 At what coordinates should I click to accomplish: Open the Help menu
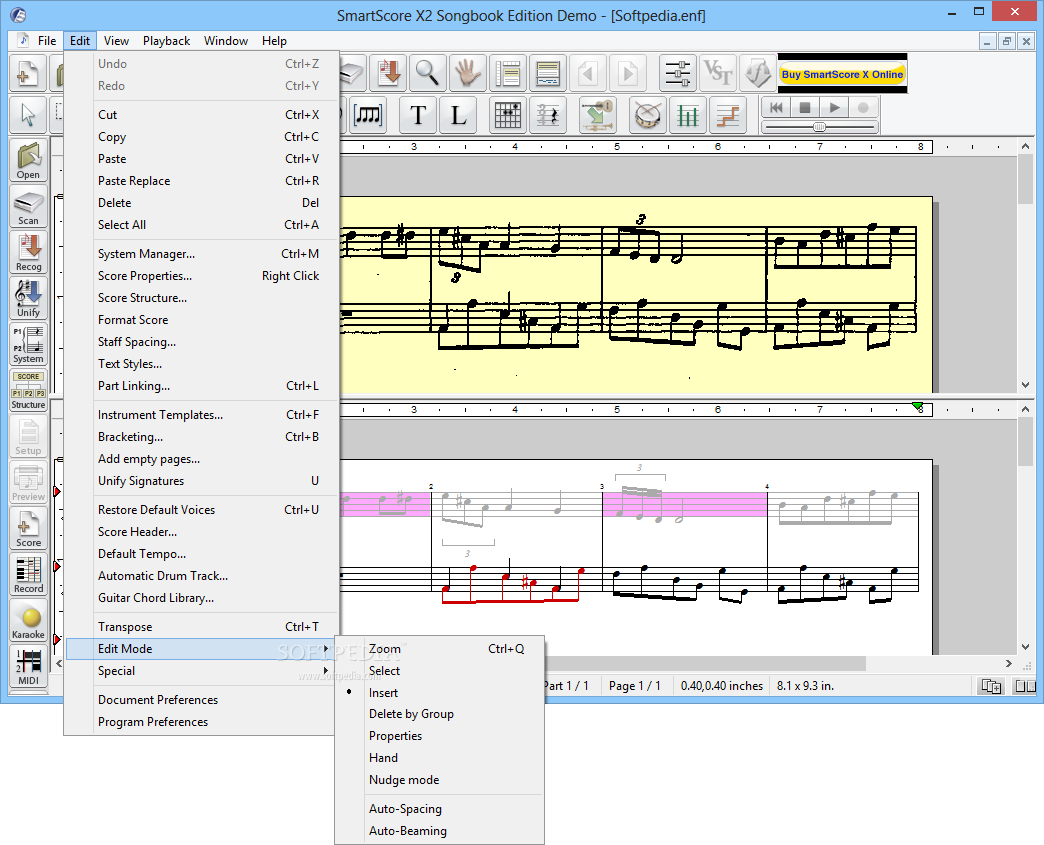(274, 41)
